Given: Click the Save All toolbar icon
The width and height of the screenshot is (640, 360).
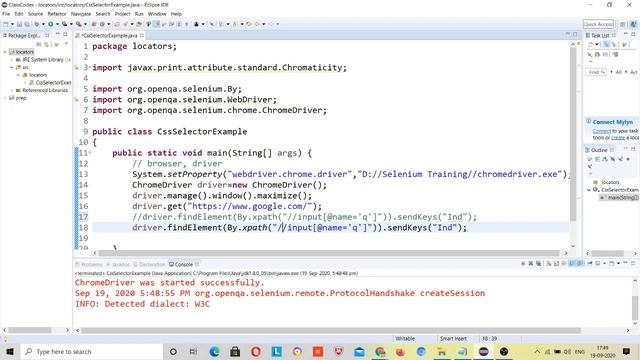Looking at the screenshot, I should pos(27,24).
